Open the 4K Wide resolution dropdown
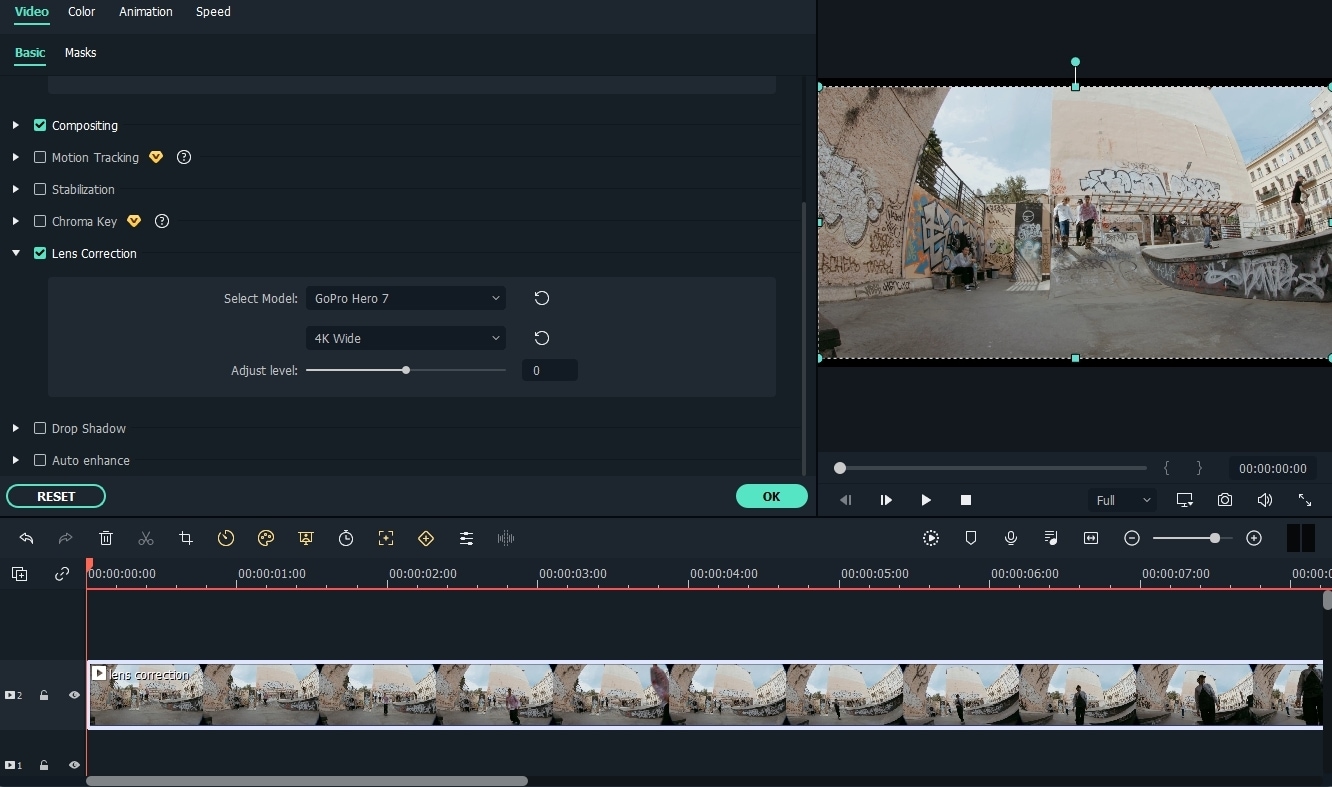1332x787 pixels. click(405, 338)
